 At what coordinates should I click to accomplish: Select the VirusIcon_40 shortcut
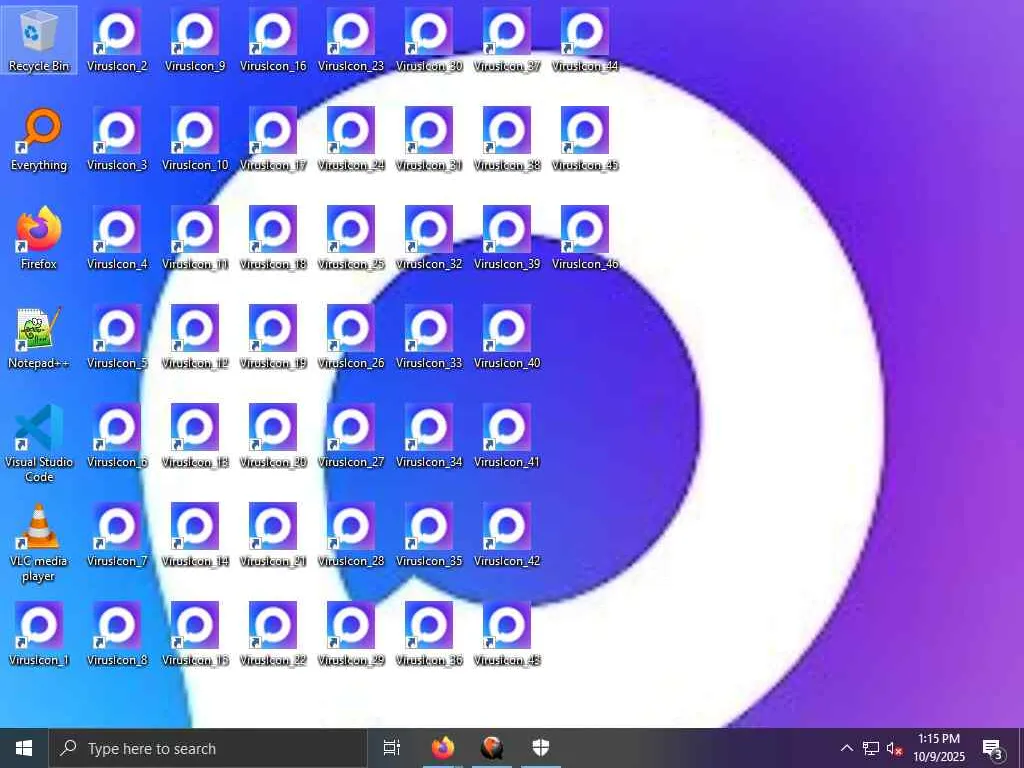[x=507, y=338]
